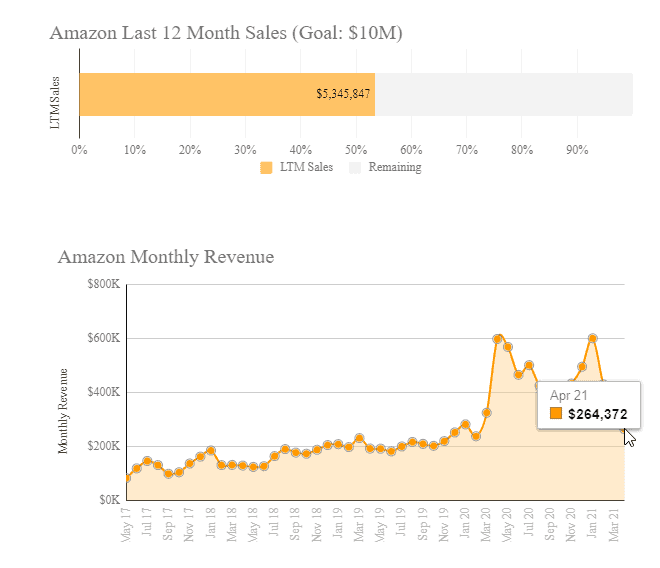Click the Jan 21 peak data point

593,338
